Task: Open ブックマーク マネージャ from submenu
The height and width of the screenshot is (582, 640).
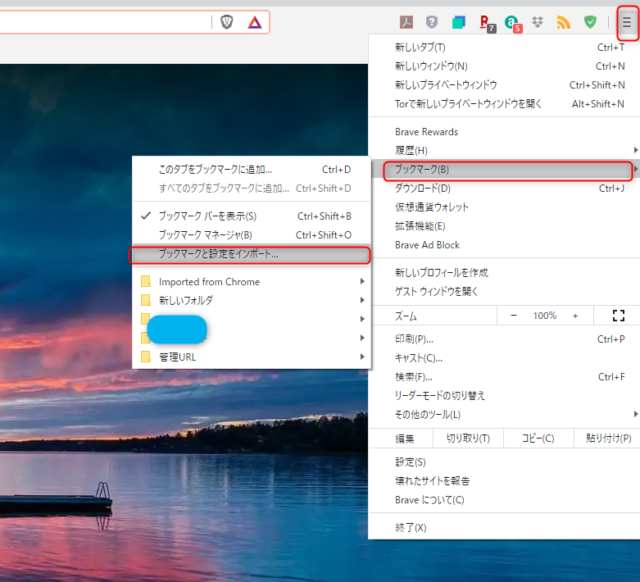Action: coord(205,235)
